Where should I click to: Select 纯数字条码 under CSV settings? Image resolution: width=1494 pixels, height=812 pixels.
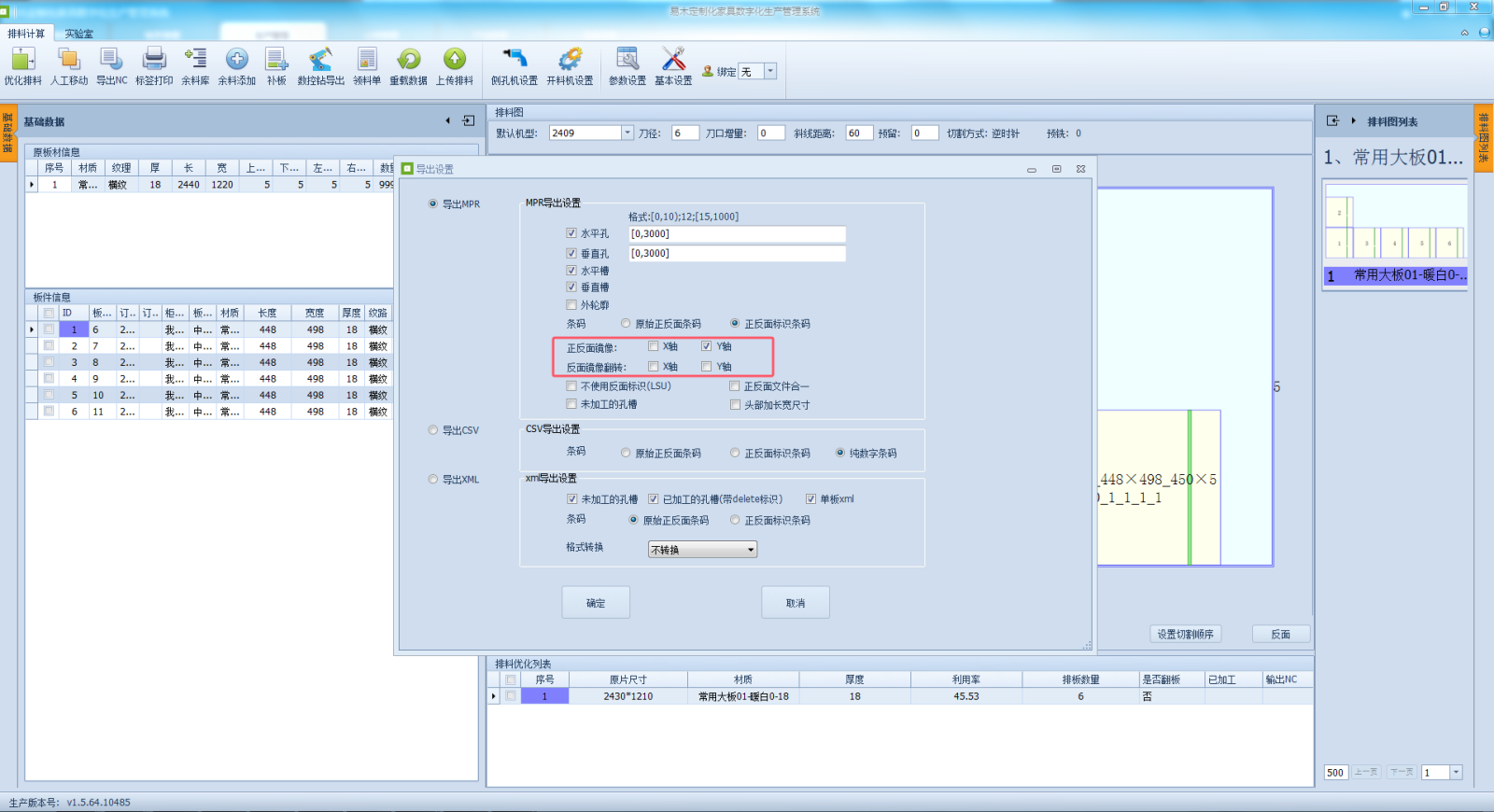click(x=840, y=454)
